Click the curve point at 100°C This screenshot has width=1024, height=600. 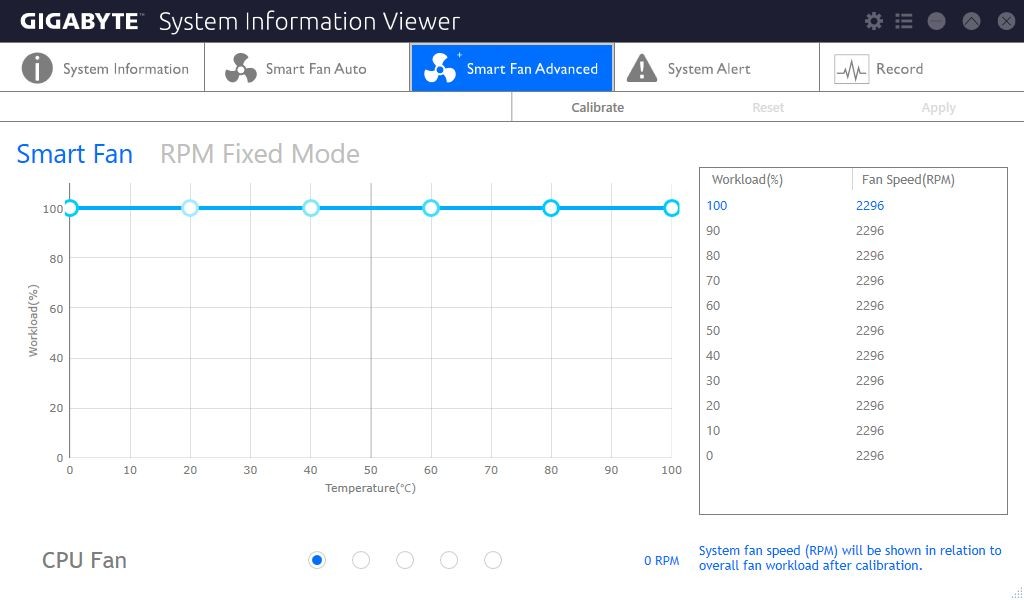tap(671, 208)
